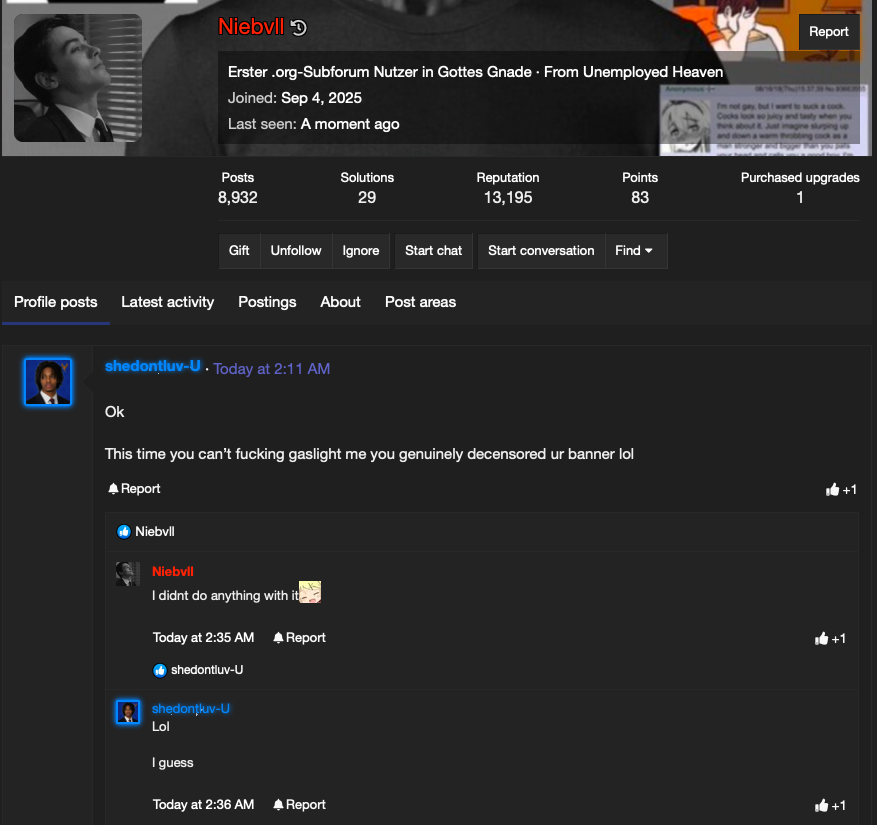Click the Points value 83
877x825 pixels.
pyautogui.click(x=640, y=197)
